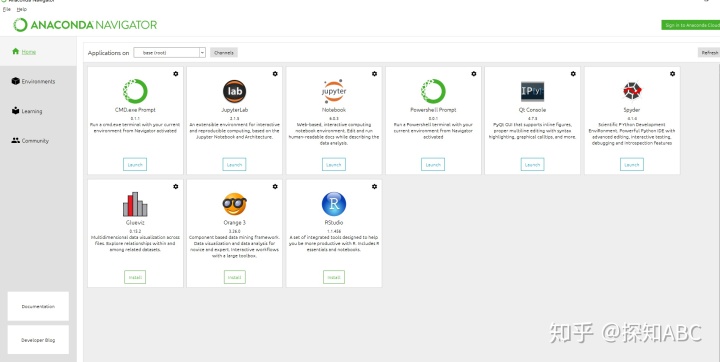
Task: Click the Qt Console IPython icon
Action: click(x=532, y=91)
